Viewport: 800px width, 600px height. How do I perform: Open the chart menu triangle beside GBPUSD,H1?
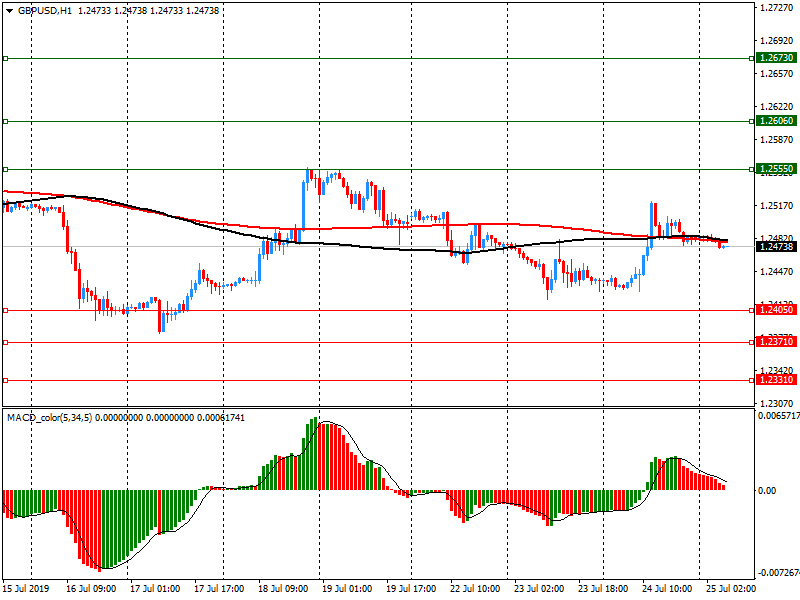[x=9, y=11]
